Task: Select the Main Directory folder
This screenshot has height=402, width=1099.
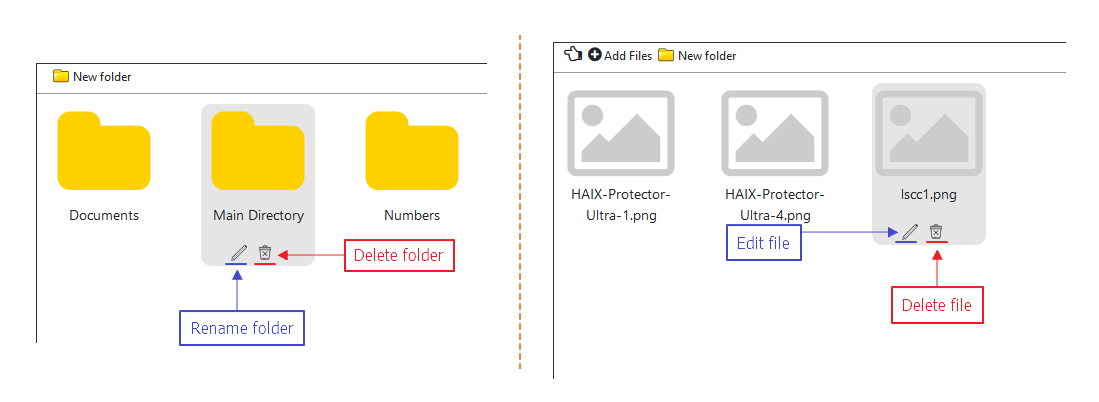Action: point(258,151)
